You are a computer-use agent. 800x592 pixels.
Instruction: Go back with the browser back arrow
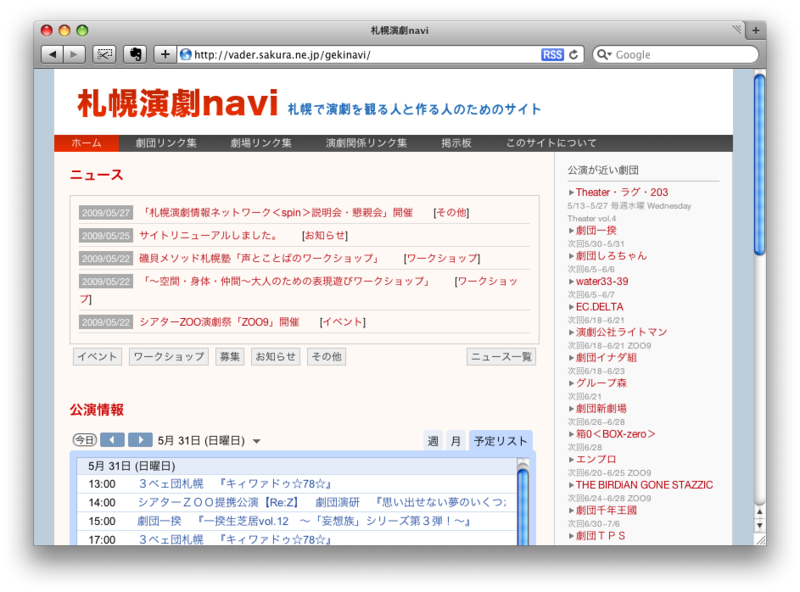click(52, 54)
